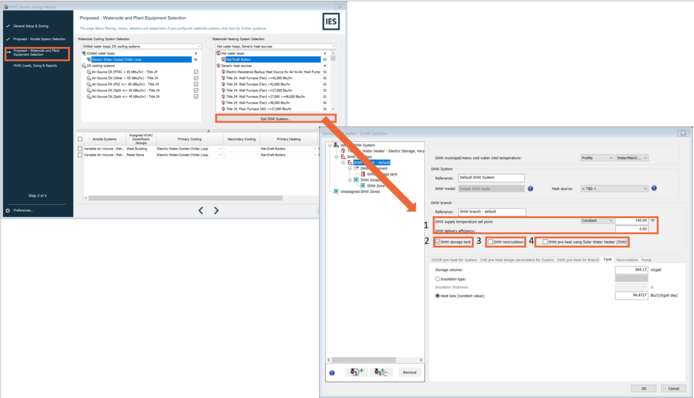Screen dimensions: 694x398
Task: Open the Heat source dropdown
Action: tap(615, 189)
